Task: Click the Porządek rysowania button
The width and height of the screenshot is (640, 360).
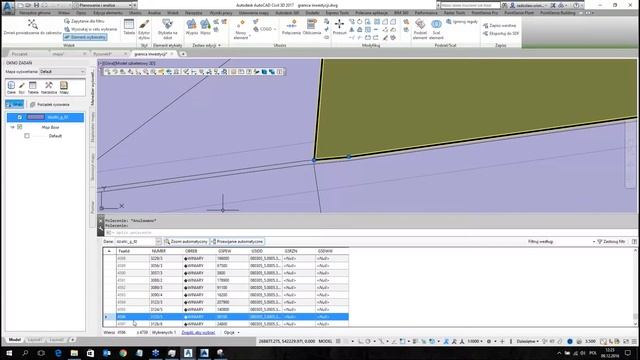Action: 50,104
